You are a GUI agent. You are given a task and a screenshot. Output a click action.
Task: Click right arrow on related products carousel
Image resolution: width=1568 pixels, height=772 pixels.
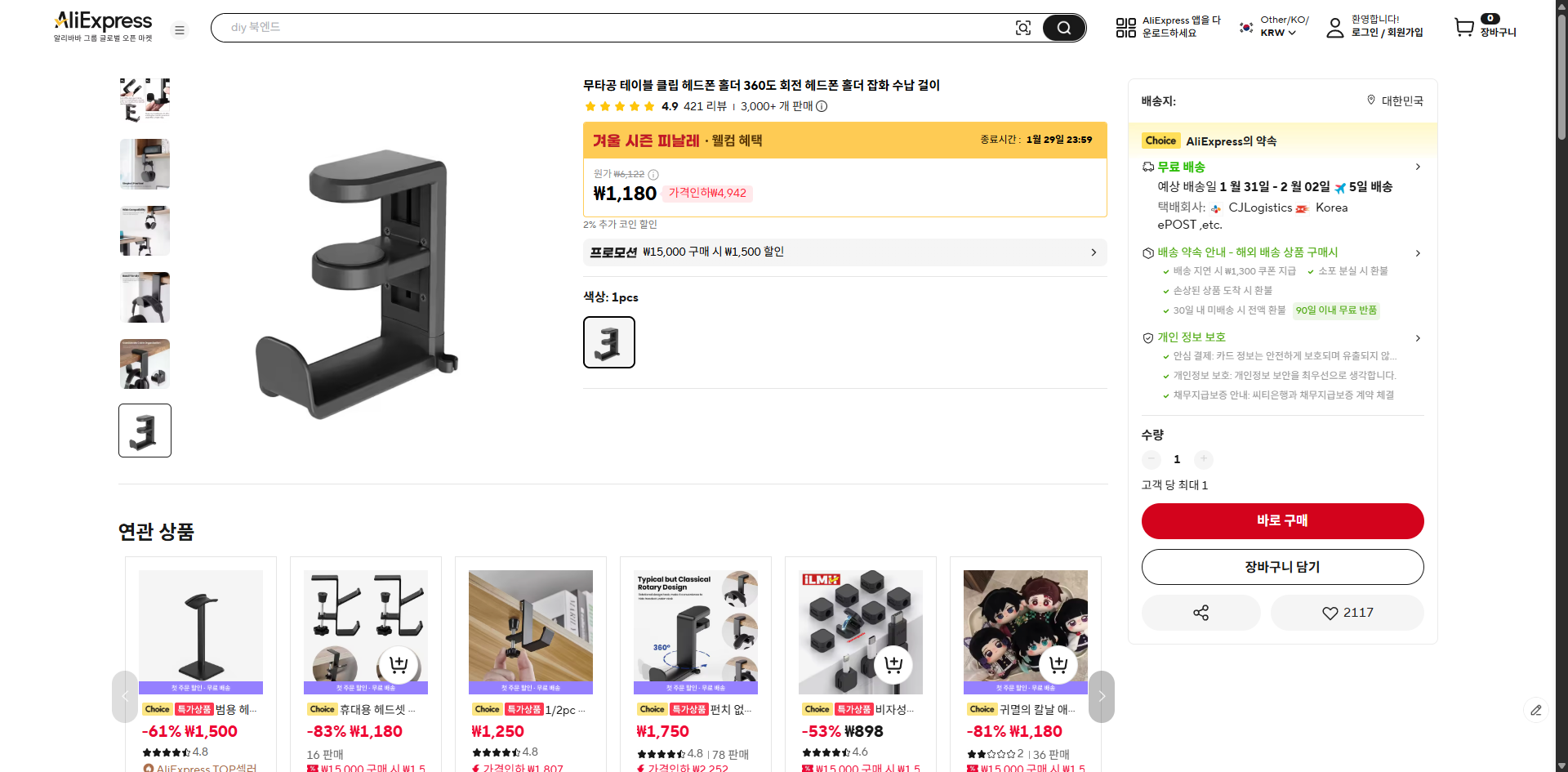click(1101, 697)
